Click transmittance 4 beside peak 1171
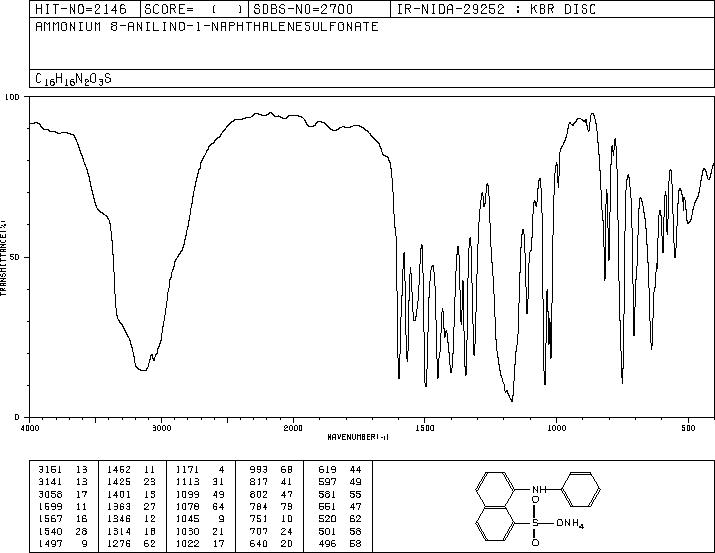 point(221,469)
